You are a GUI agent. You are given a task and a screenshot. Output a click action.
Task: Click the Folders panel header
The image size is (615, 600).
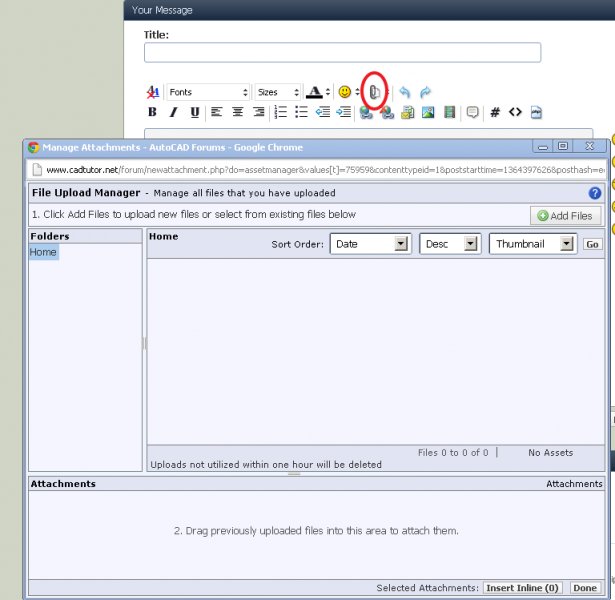coord(85,236)
